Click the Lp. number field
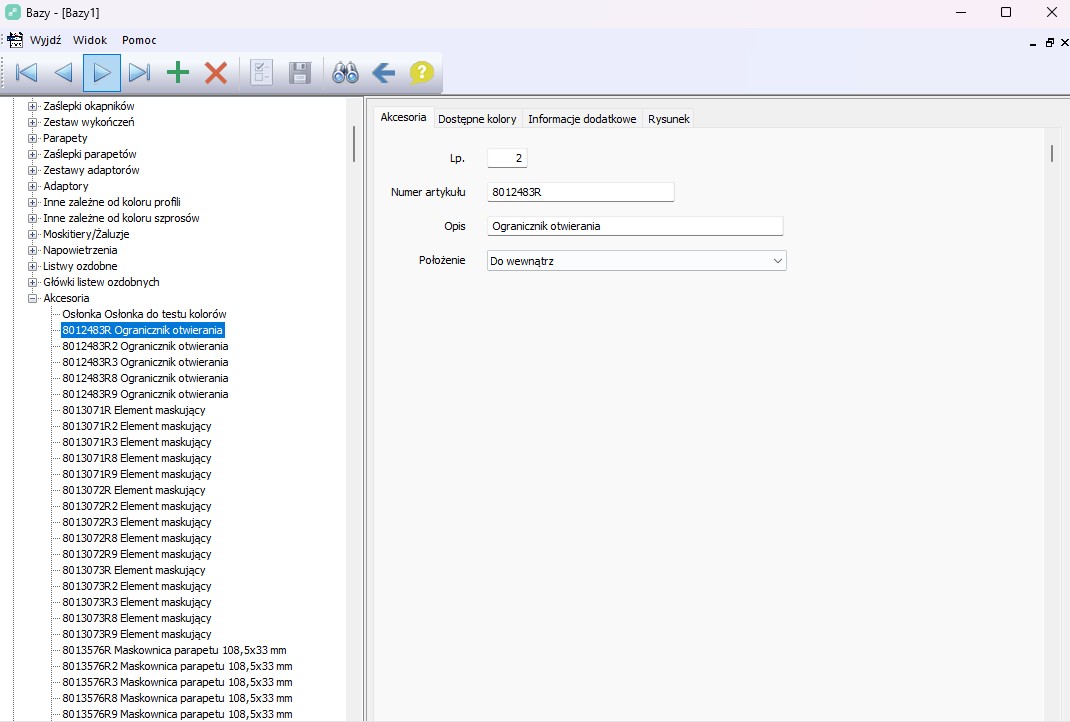 [507, 158]
